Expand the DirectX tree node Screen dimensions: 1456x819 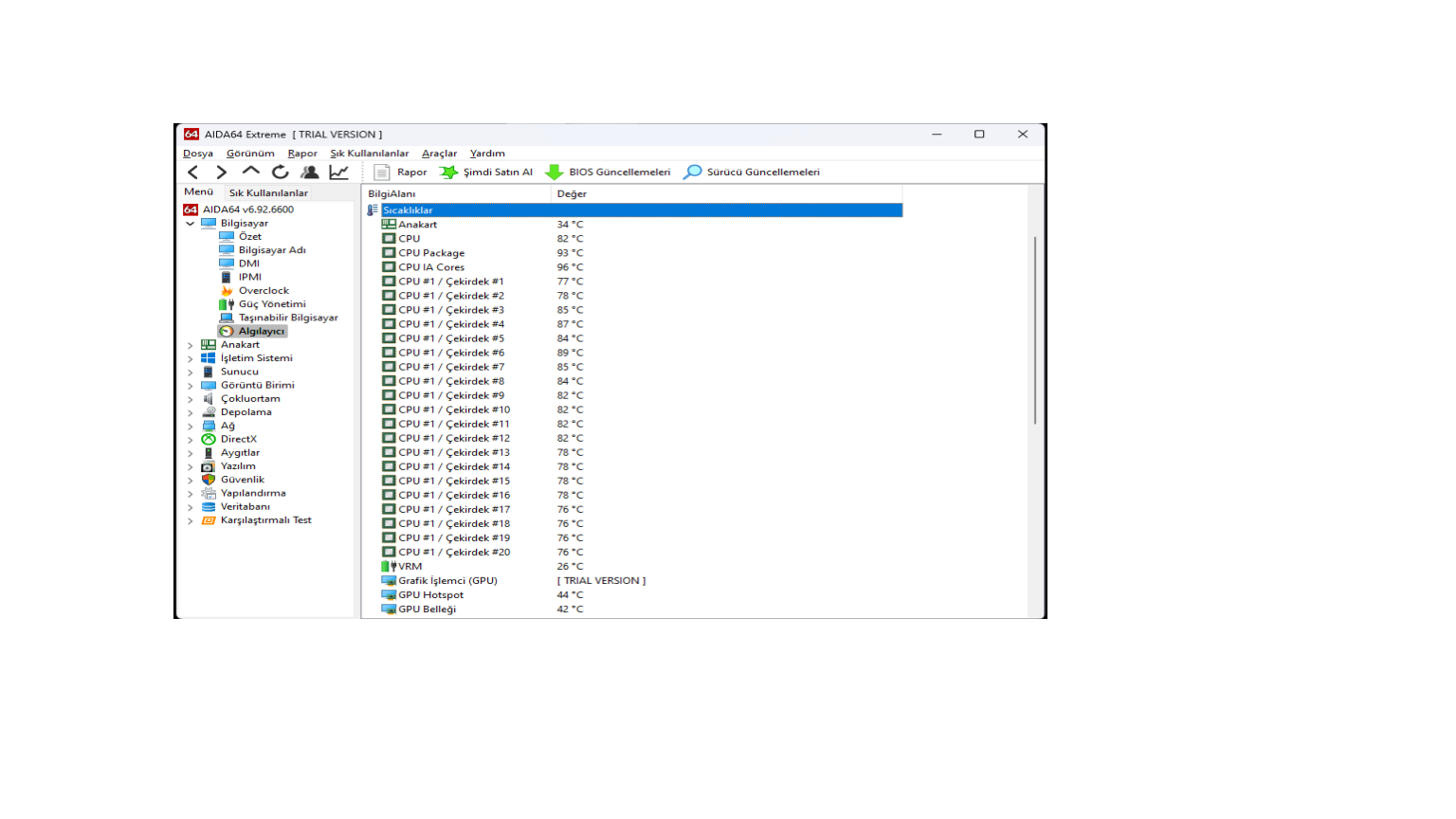coord(191,440)
